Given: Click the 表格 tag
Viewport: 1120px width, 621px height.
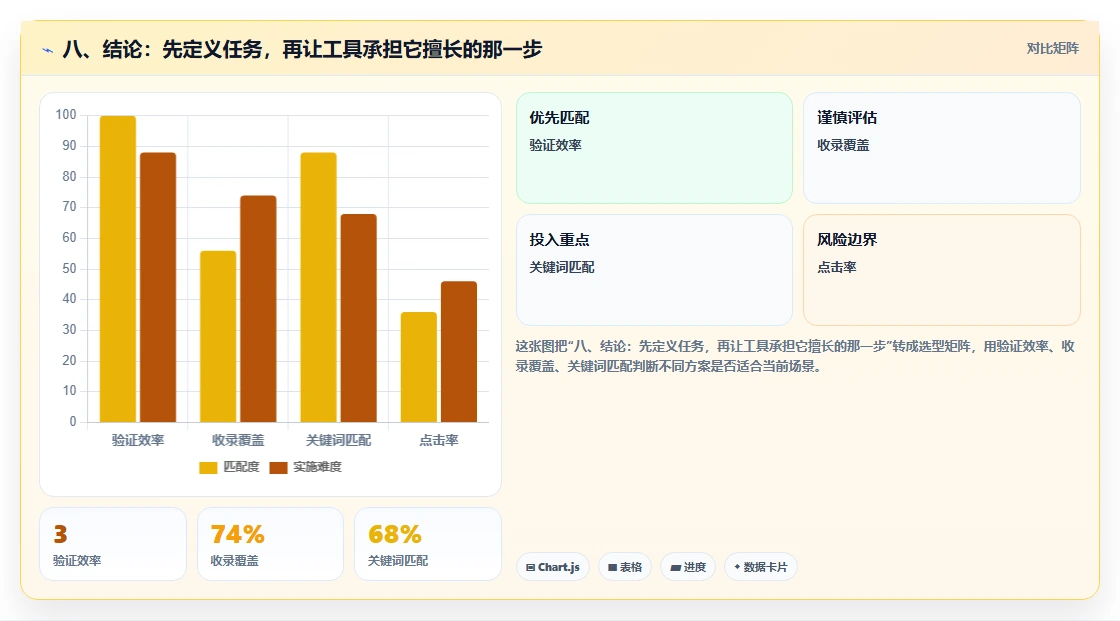Looking at the screenshot, I should pos(625,567).
